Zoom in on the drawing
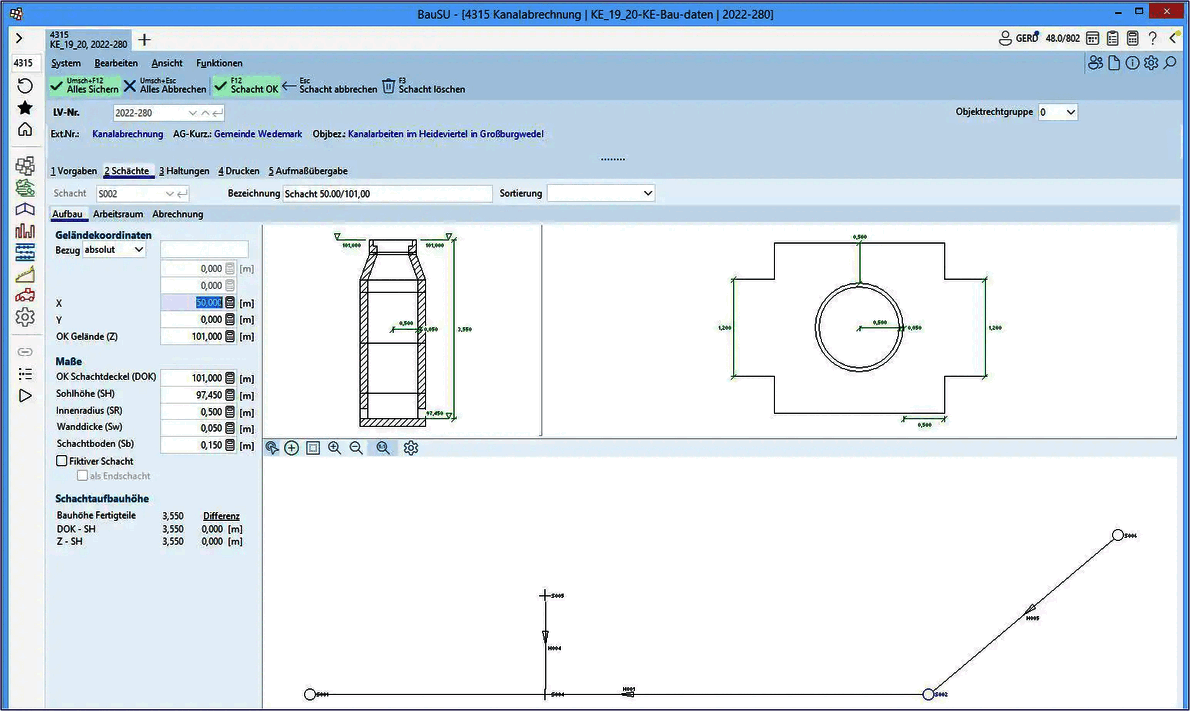 pos(334,448)
